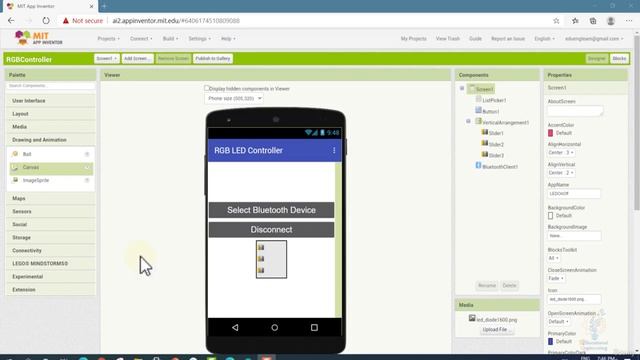Open the Connect menu
Viewport: 640px width, 360px height.
point(141,38)
